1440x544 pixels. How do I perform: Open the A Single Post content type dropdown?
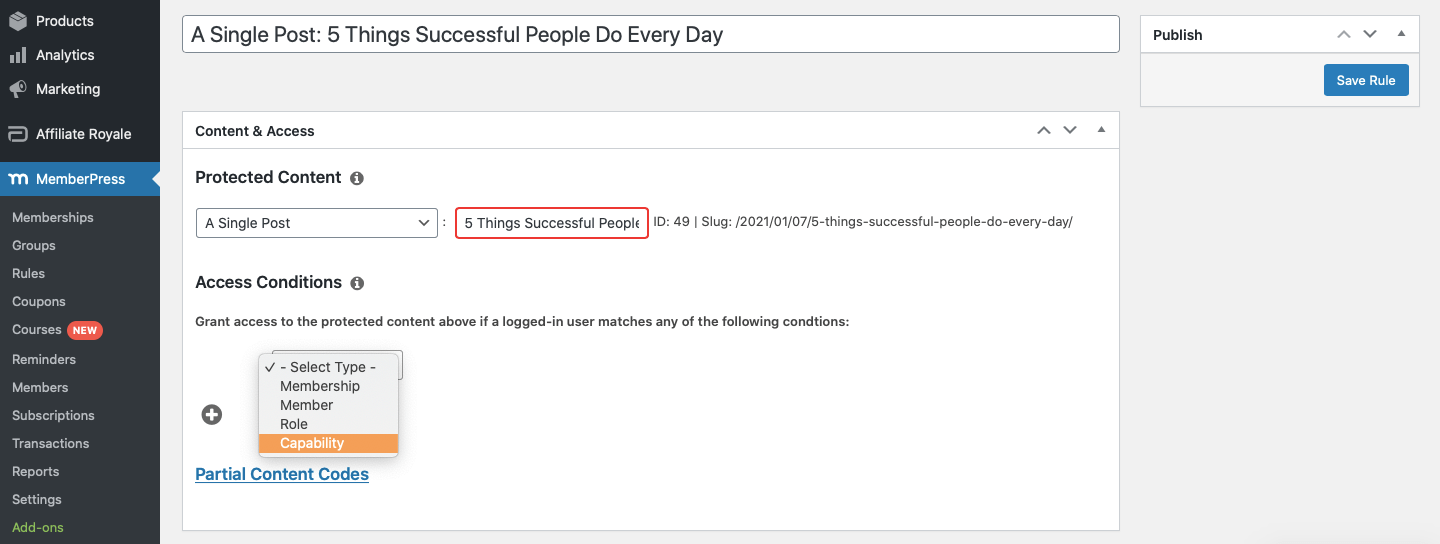point(315,223)
